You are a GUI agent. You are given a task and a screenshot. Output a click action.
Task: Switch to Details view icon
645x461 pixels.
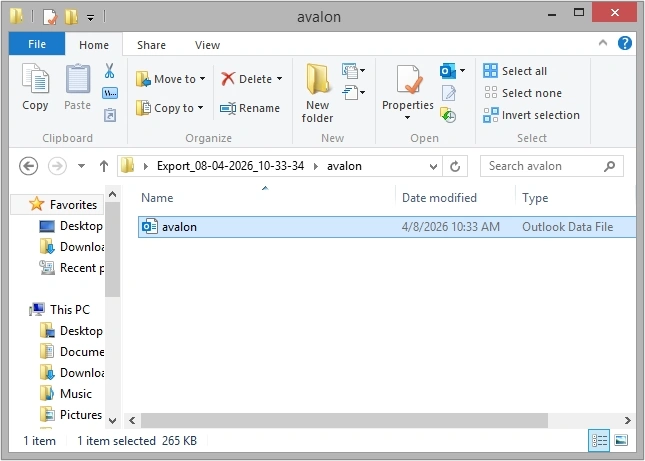coord(599,441)
